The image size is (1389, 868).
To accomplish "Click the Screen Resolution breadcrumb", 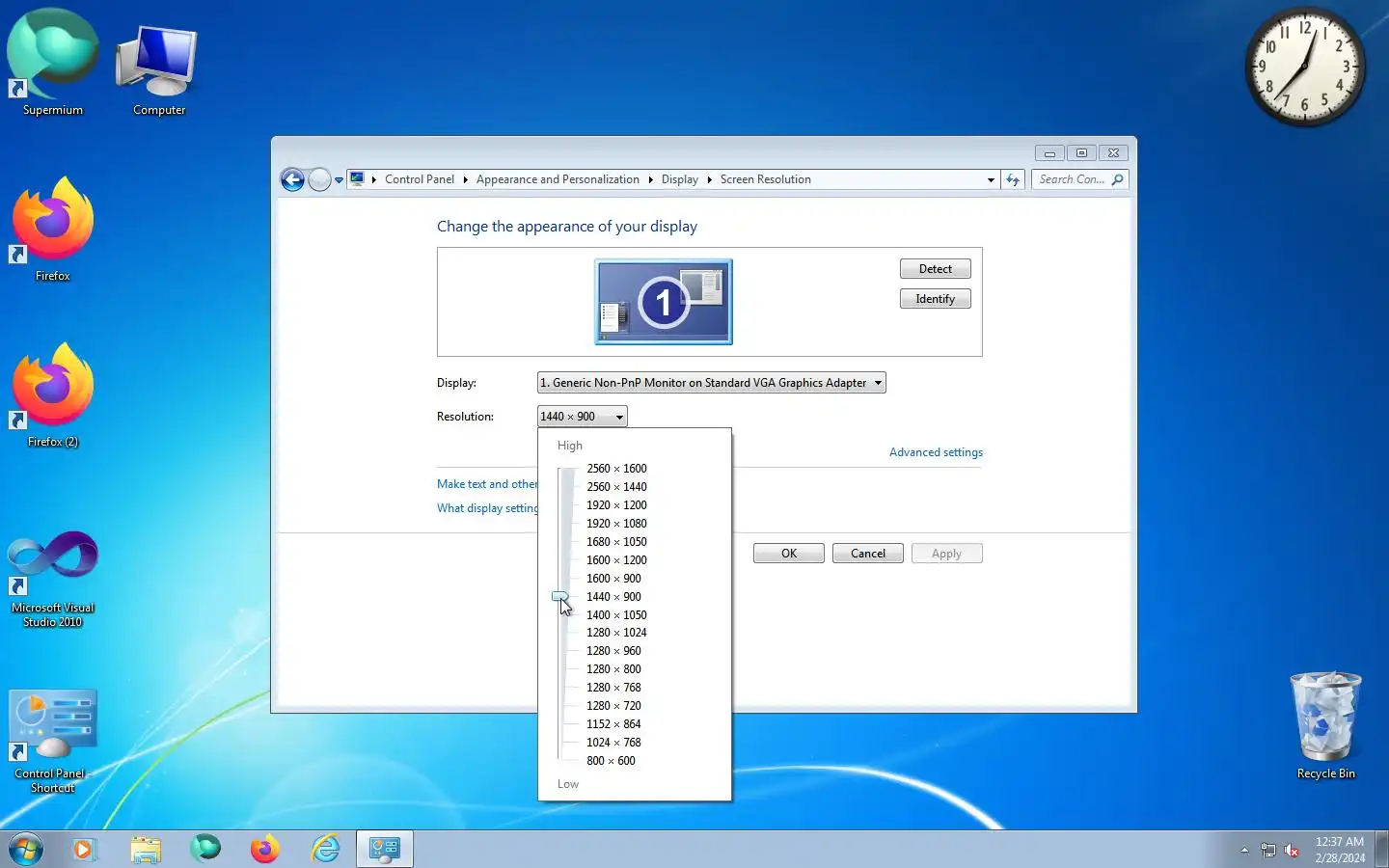I will coord(766,179).
